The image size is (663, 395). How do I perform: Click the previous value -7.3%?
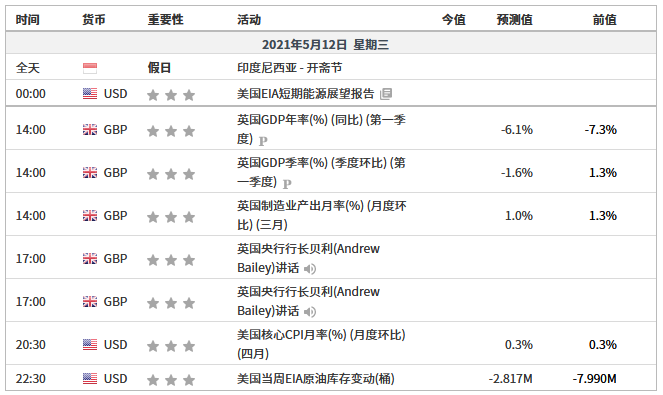coord(600,129)
